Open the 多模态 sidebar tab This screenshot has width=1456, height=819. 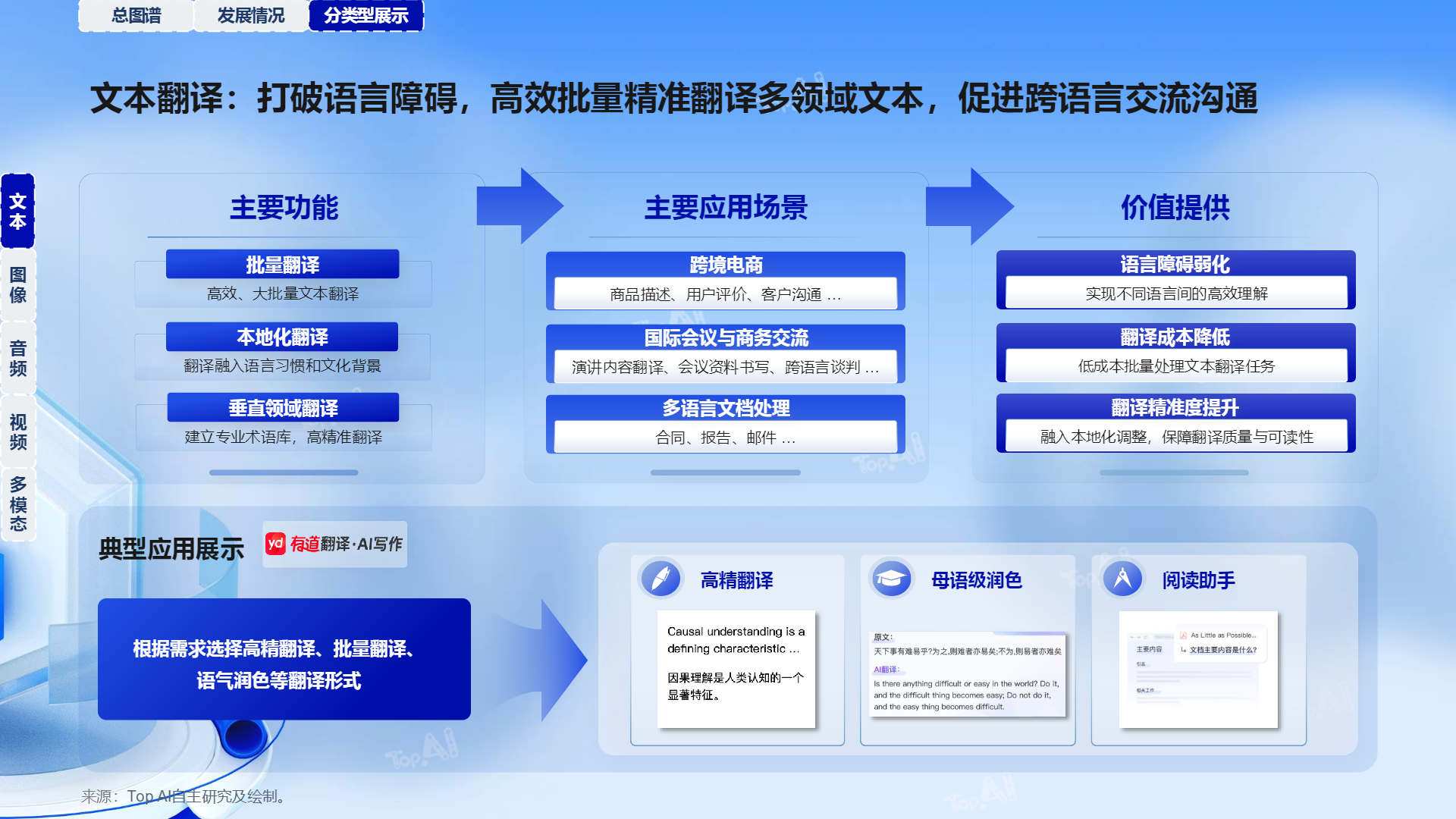pyautogui.click(x=18, y=504)
